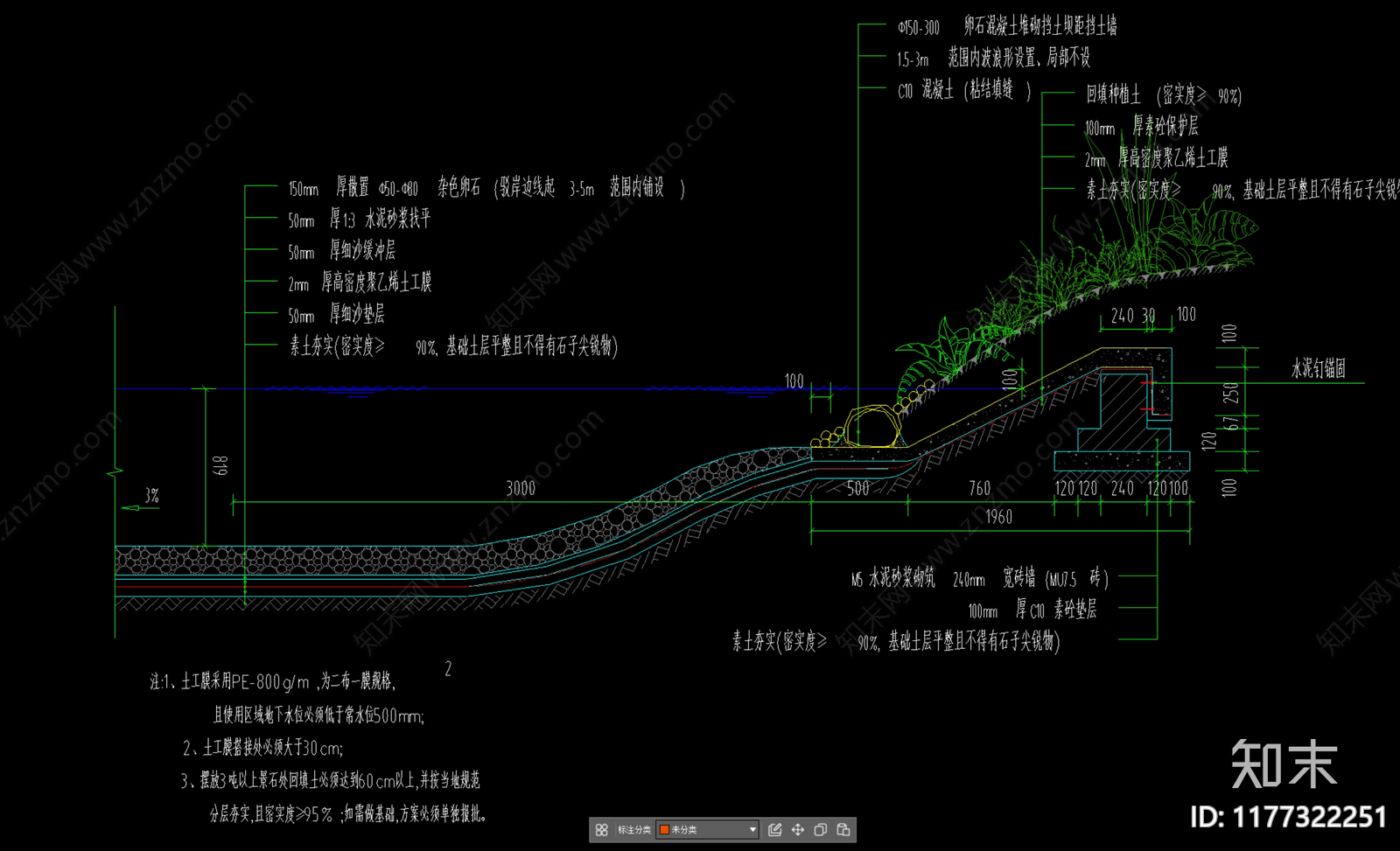Click the four-circle grid icon in the annotation toolbar
1400x851 pixels.
601,829
